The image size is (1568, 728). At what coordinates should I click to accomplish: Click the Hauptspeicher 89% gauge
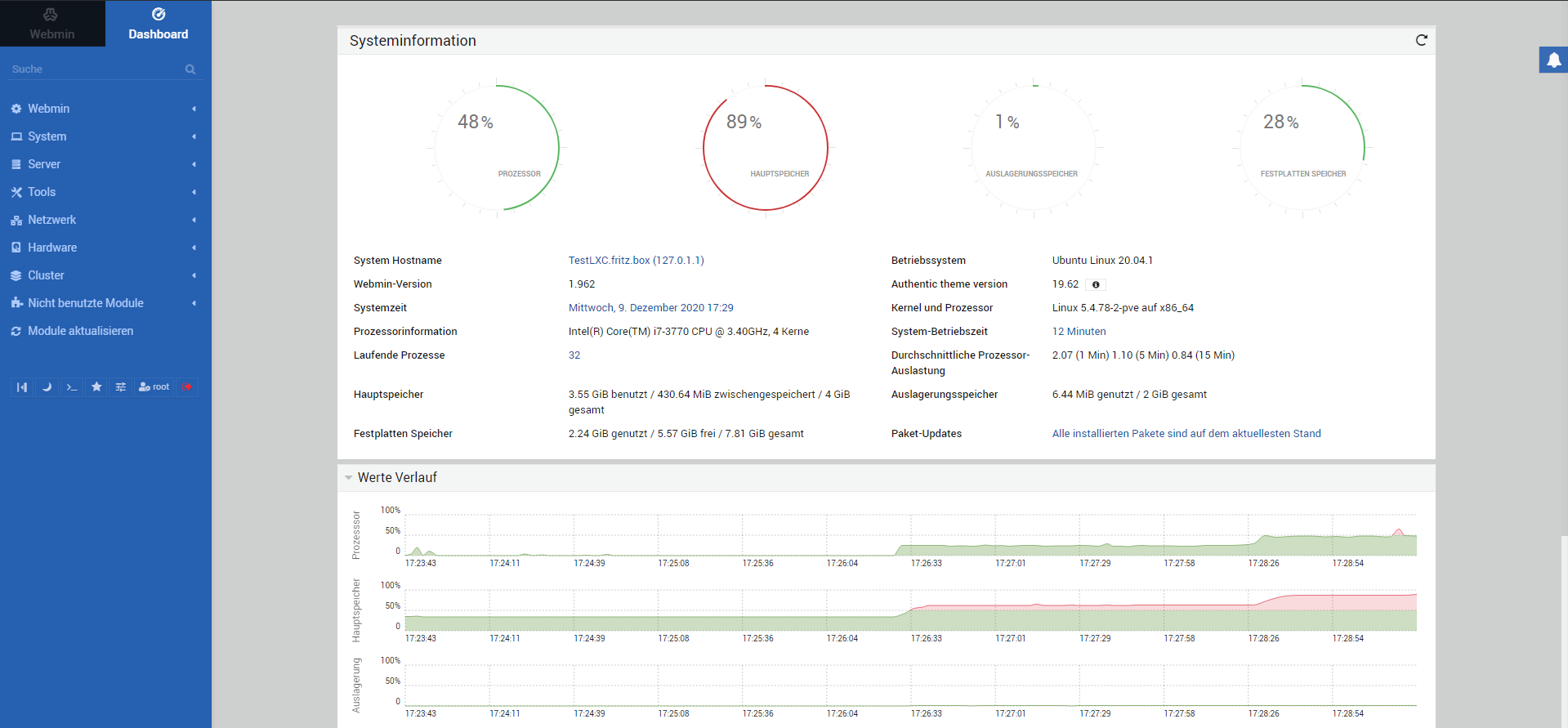(766, 148)
